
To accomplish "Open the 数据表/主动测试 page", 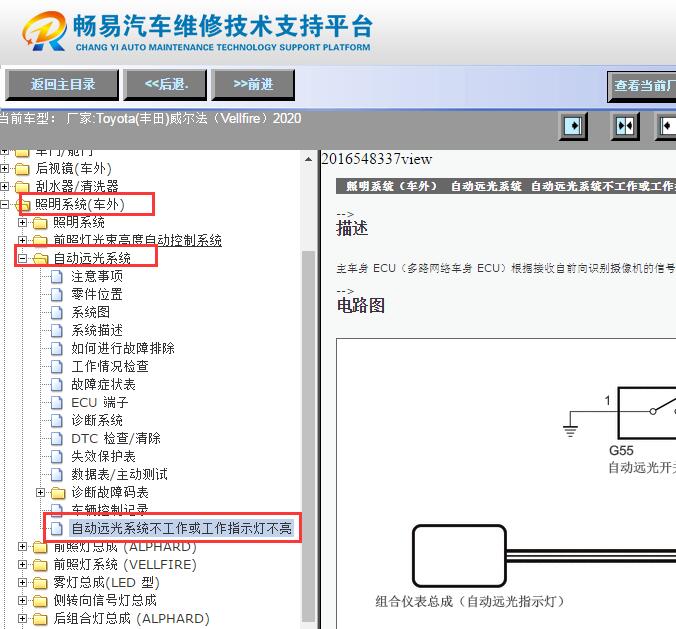I will click(x=119, y=475).
